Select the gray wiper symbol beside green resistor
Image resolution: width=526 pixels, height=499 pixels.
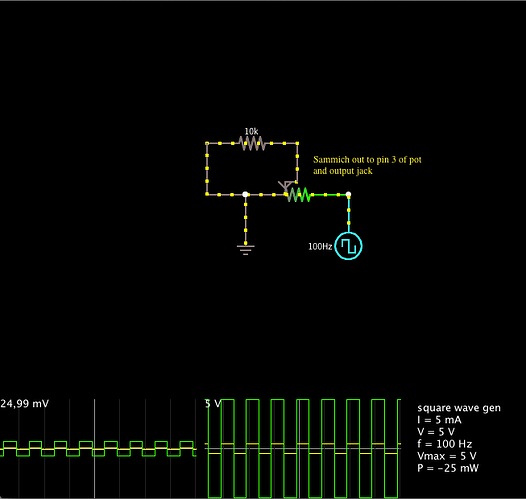[x=285, y=186]
